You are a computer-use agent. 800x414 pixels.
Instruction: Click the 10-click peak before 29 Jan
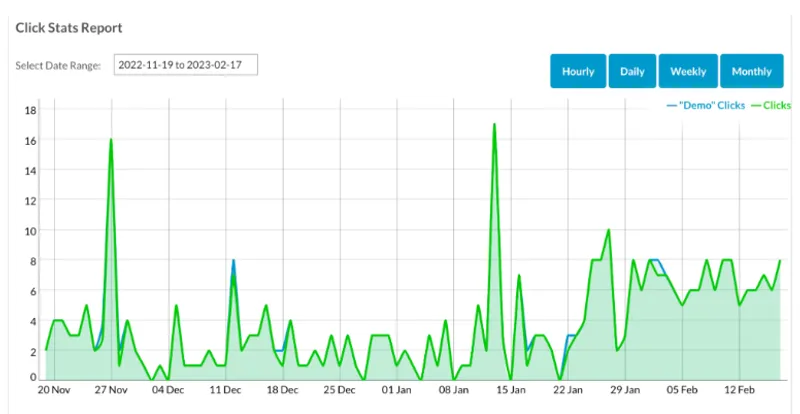pyautogui.click(x=608, y=230)
